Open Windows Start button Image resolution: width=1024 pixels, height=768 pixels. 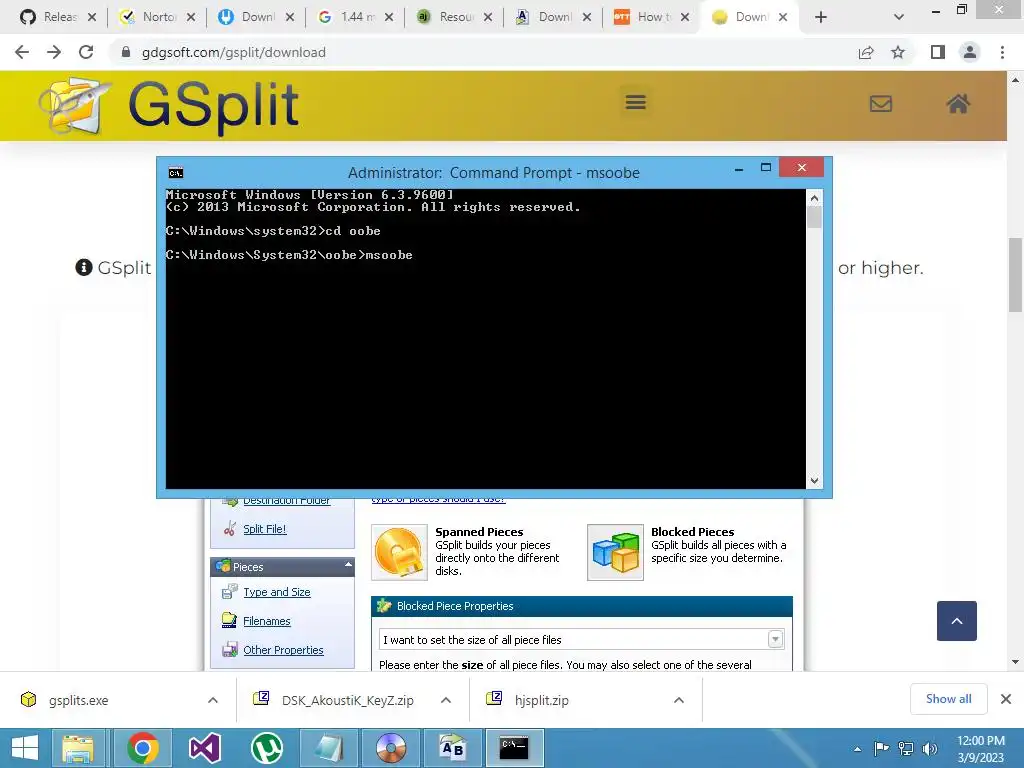[x=25, y=748]
